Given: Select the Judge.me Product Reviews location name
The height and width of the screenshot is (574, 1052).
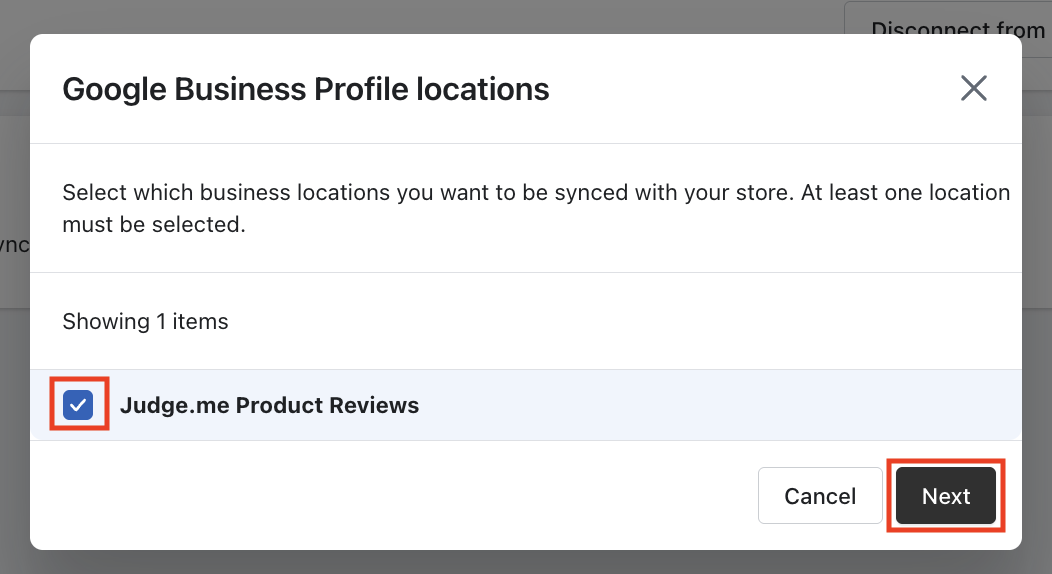Looking at the screenshot, I should 269,405.
